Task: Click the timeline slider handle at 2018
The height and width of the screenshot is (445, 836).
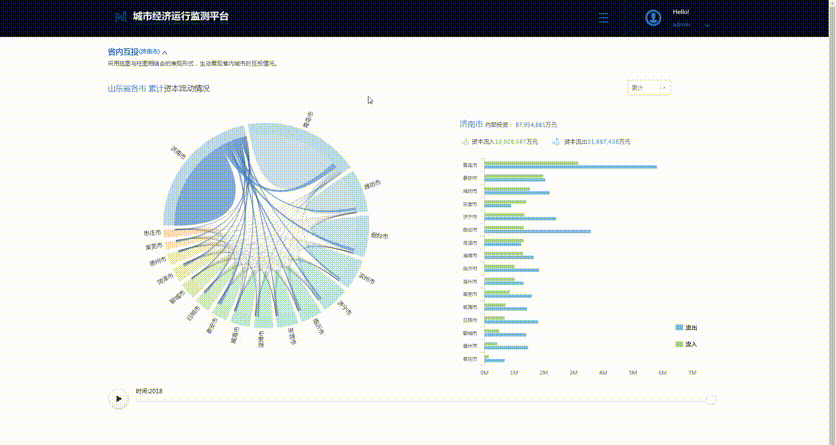Action: pyautogui.click(x=711, y=400)
